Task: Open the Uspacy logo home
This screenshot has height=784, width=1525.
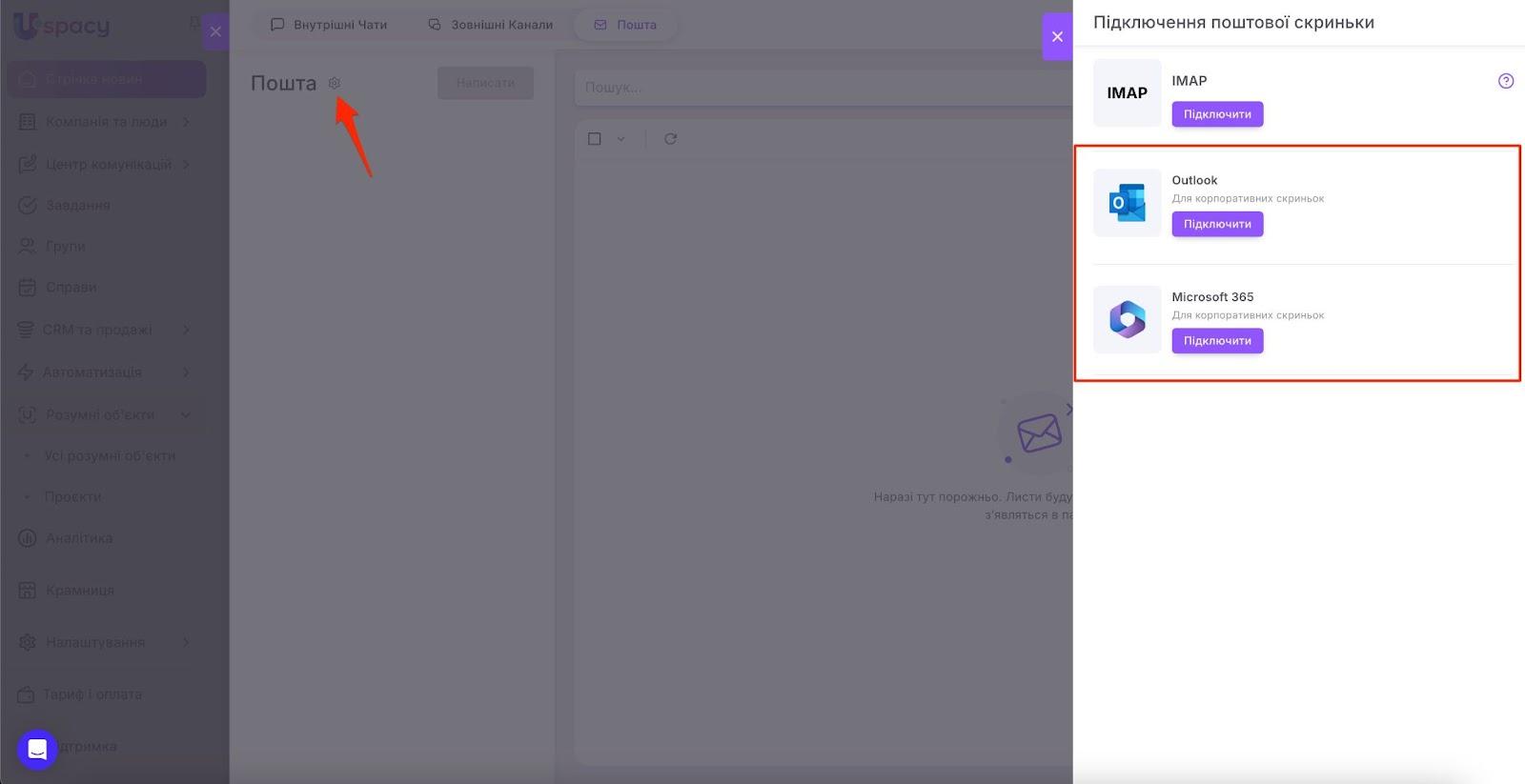Action: (x=62, y=26)
